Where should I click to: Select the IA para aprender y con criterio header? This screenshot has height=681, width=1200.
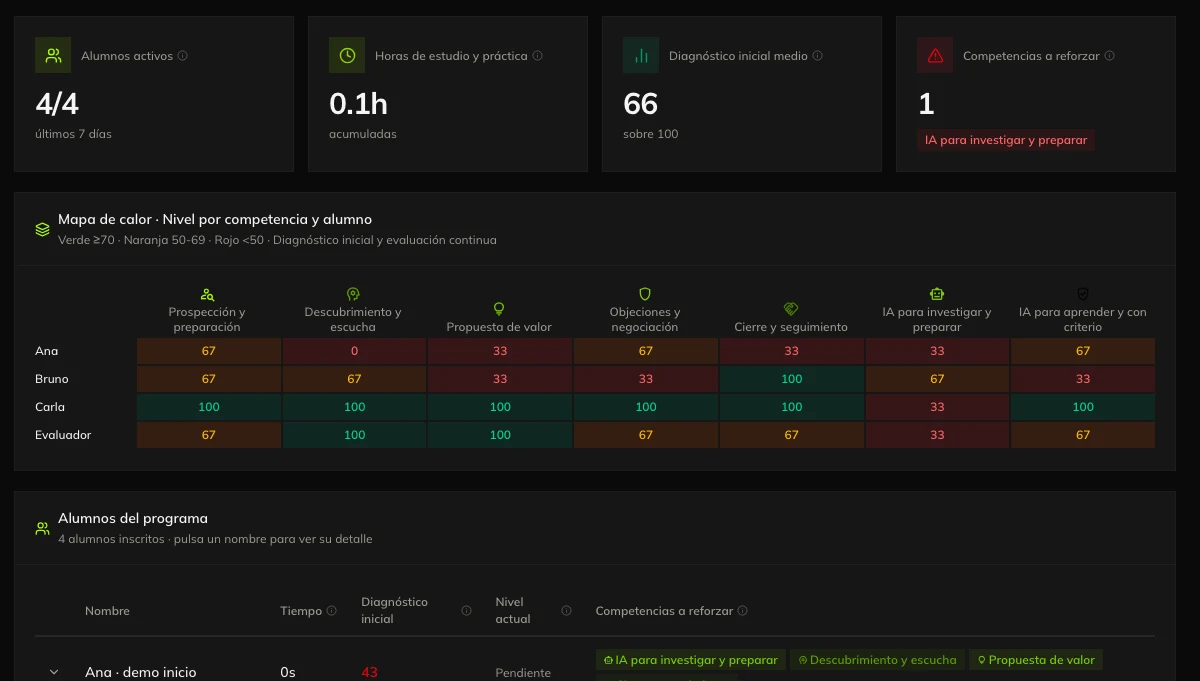point(1083,319)
